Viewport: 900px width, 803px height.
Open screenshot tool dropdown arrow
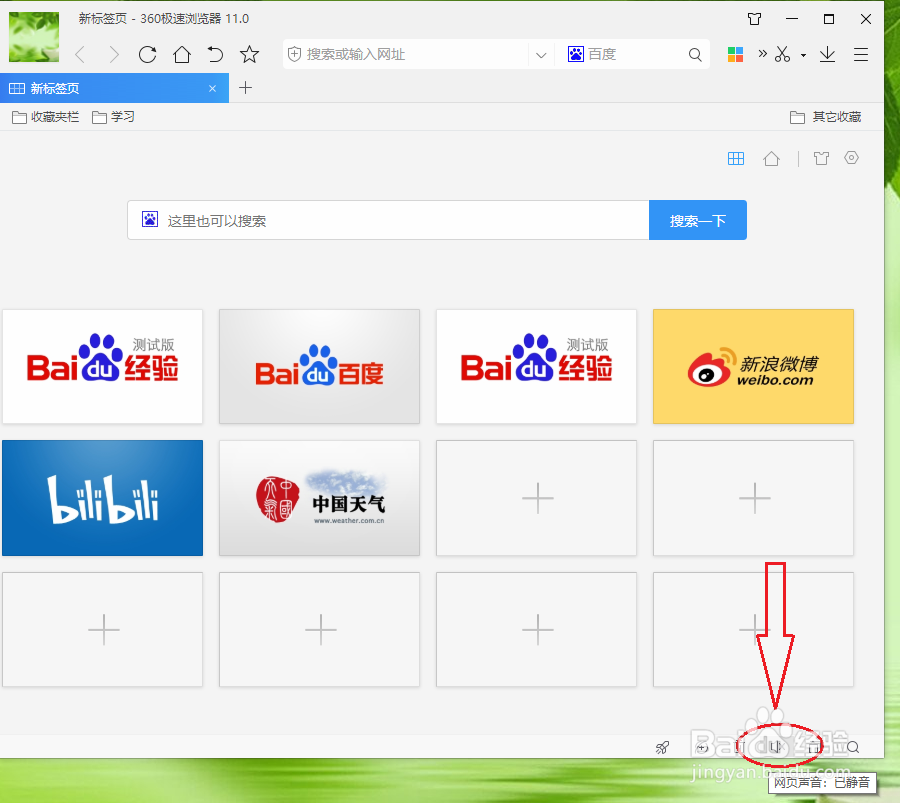pos(803,56)
